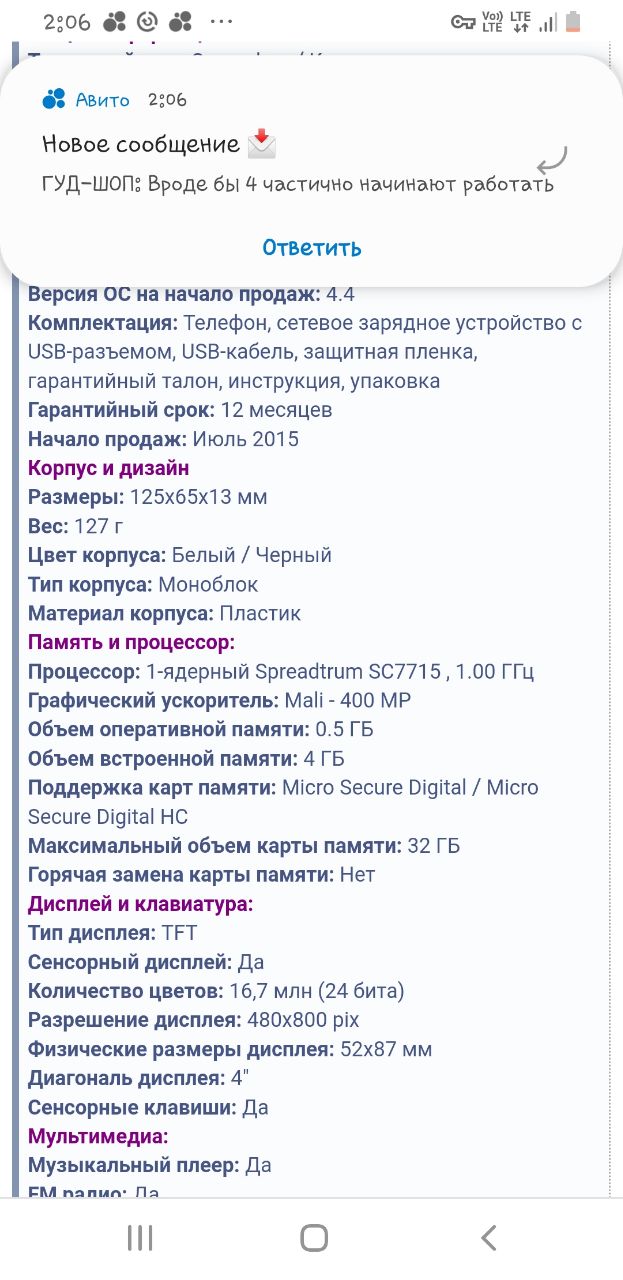Open the Новое сообщение notification title
The image size is (623, 1280).
[141, 145]
